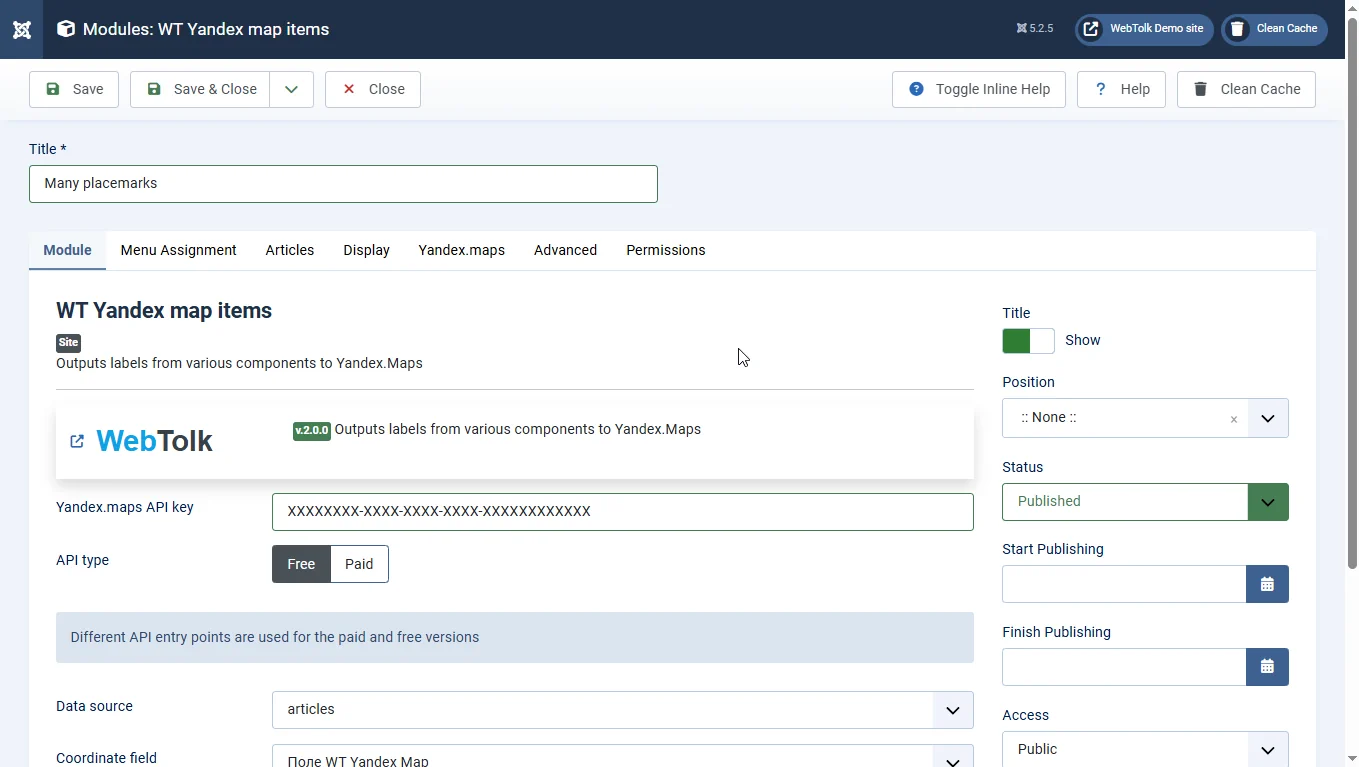Expand the Save & Close dropdown arrow
Screen dimensions: 1359x767
(x=291, y=89)
